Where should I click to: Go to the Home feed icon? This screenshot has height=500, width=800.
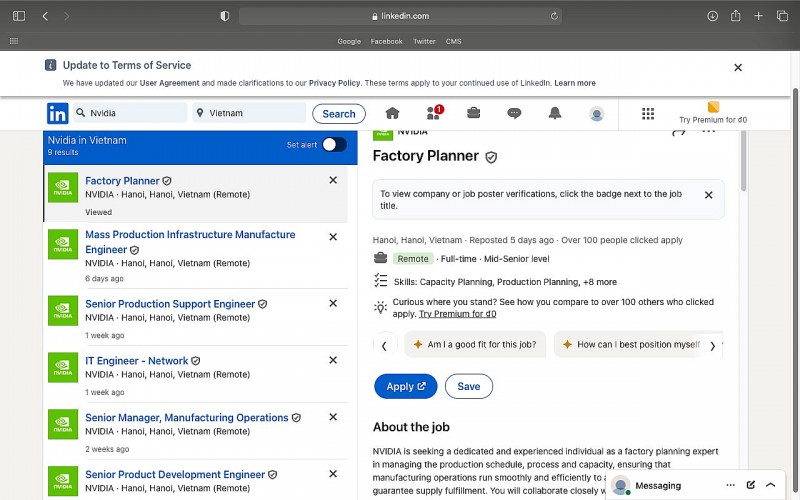coord(392,113)
